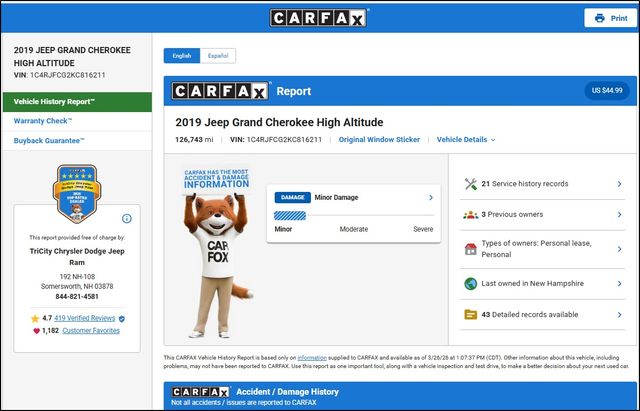Click the people icon for Previous owners

[x=471, y=215]
